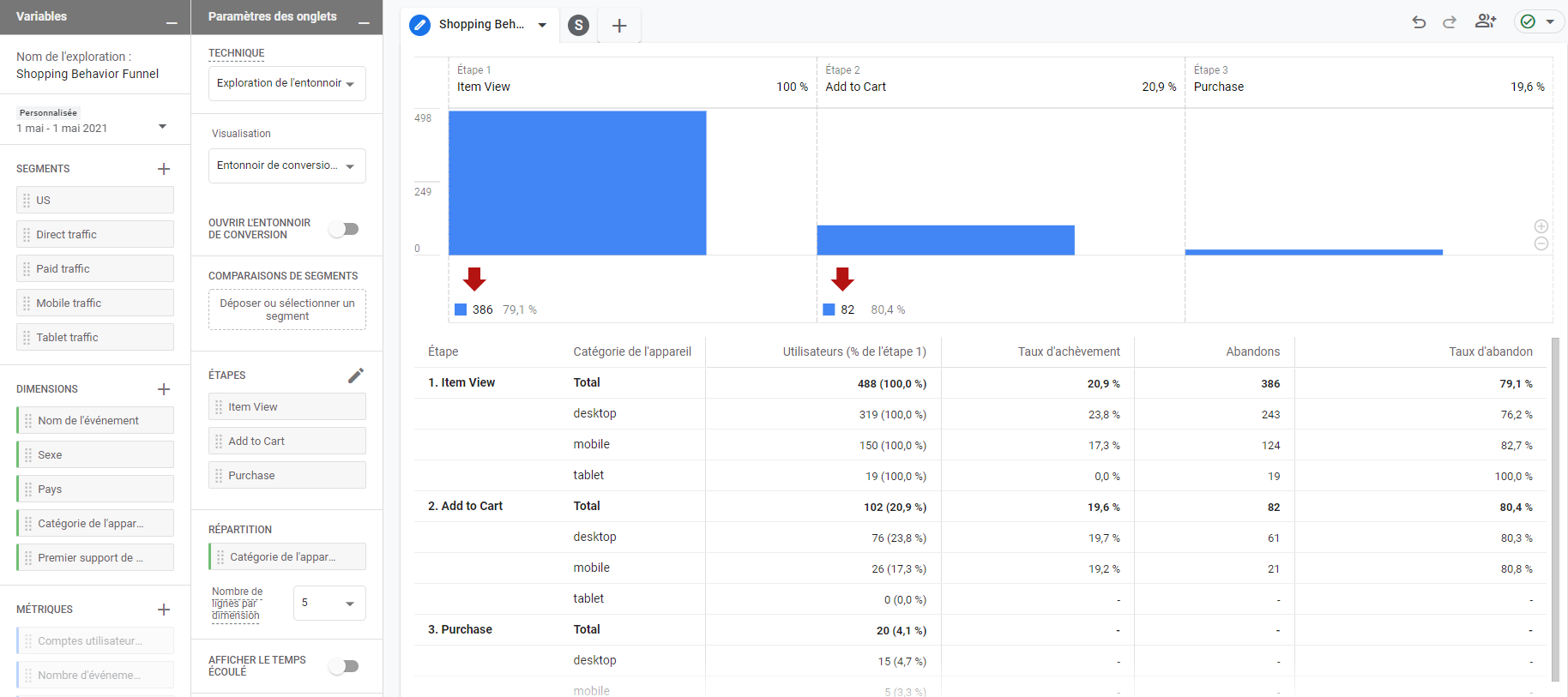Select the Shopping Behavior tab
This screenshot has height=697, width=1568.
(x=479, y=25)
